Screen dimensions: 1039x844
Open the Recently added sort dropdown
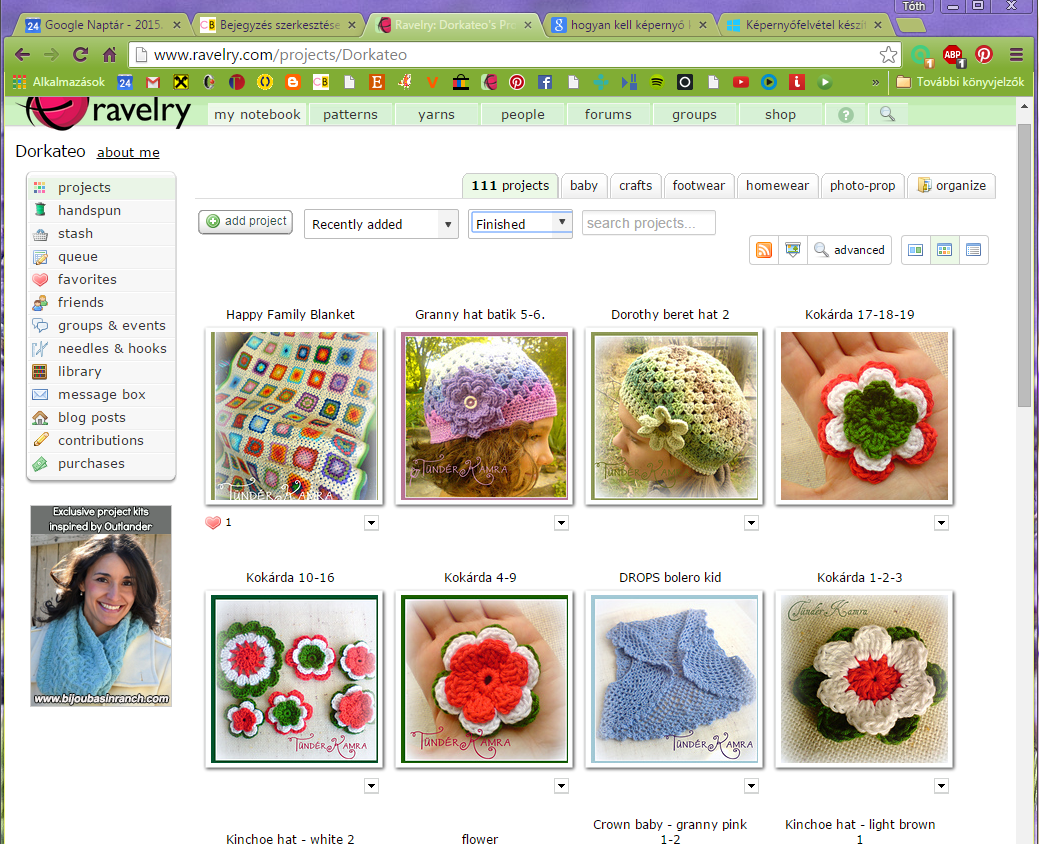[381, 224]
